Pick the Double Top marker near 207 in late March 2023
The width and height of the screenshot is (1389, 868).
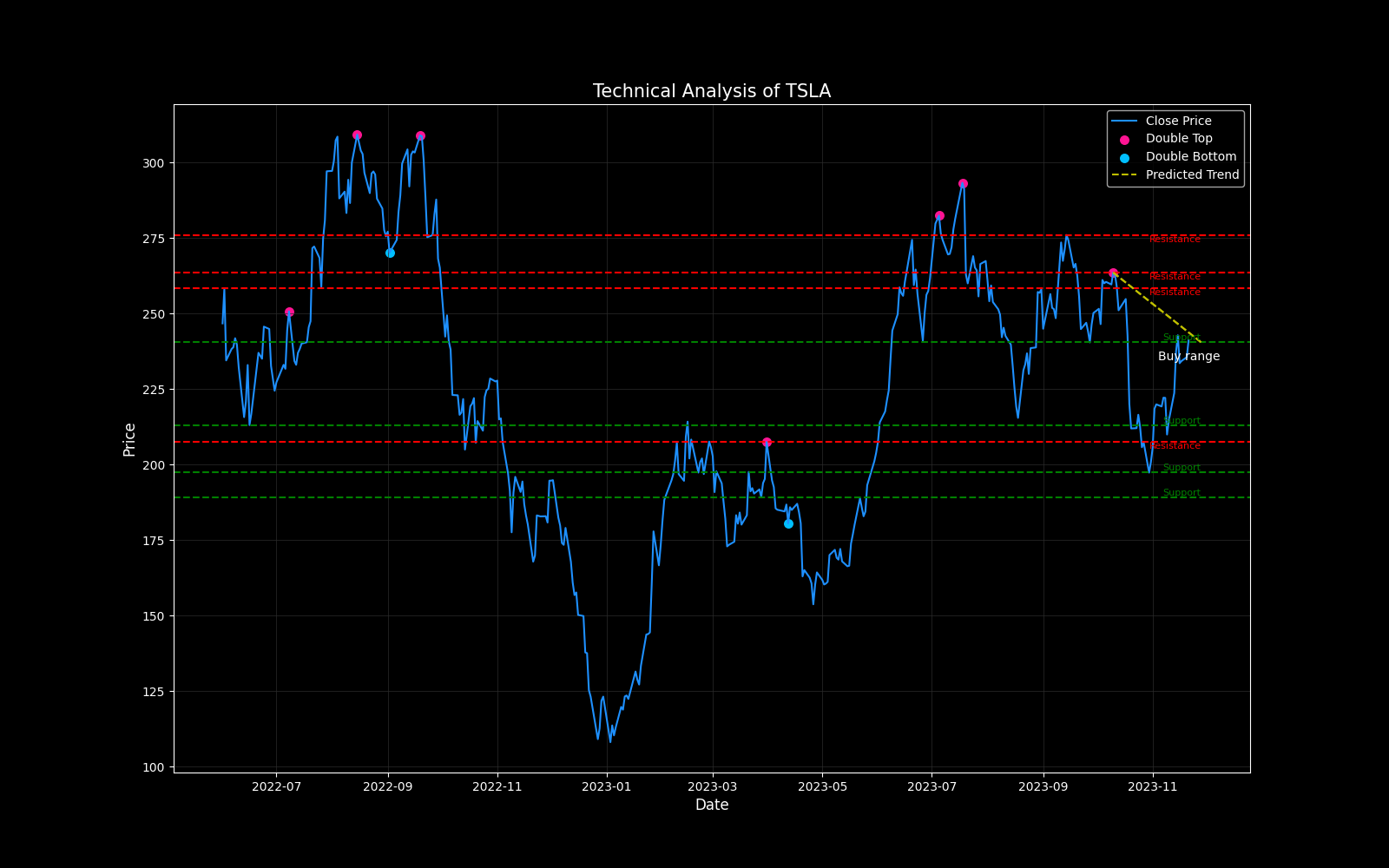(767, 442)
